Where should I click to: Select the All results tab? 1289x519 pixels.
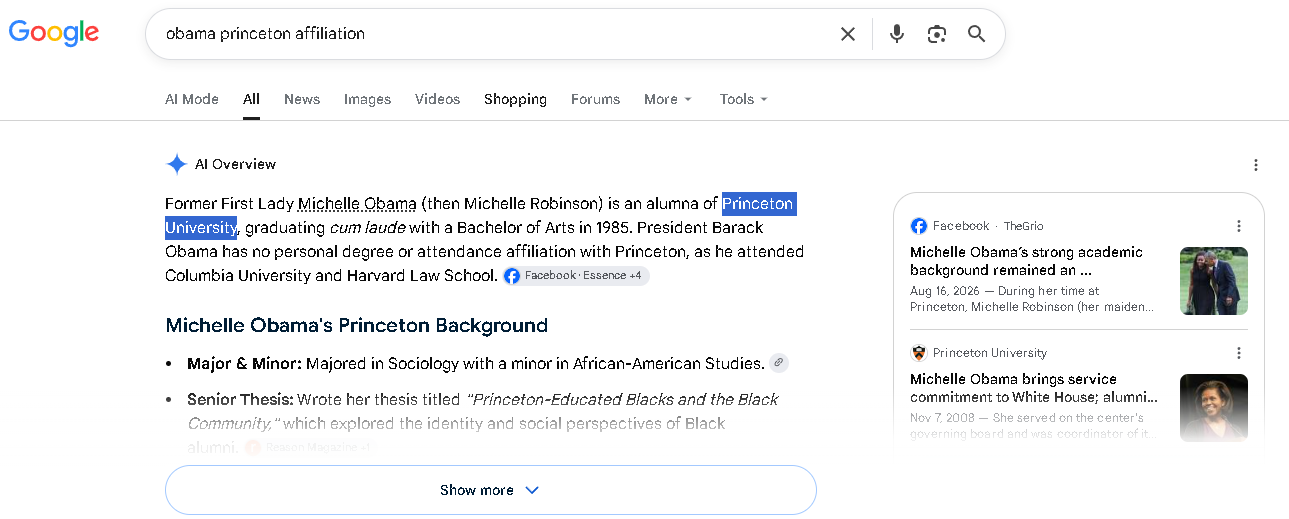coord(251,99)
